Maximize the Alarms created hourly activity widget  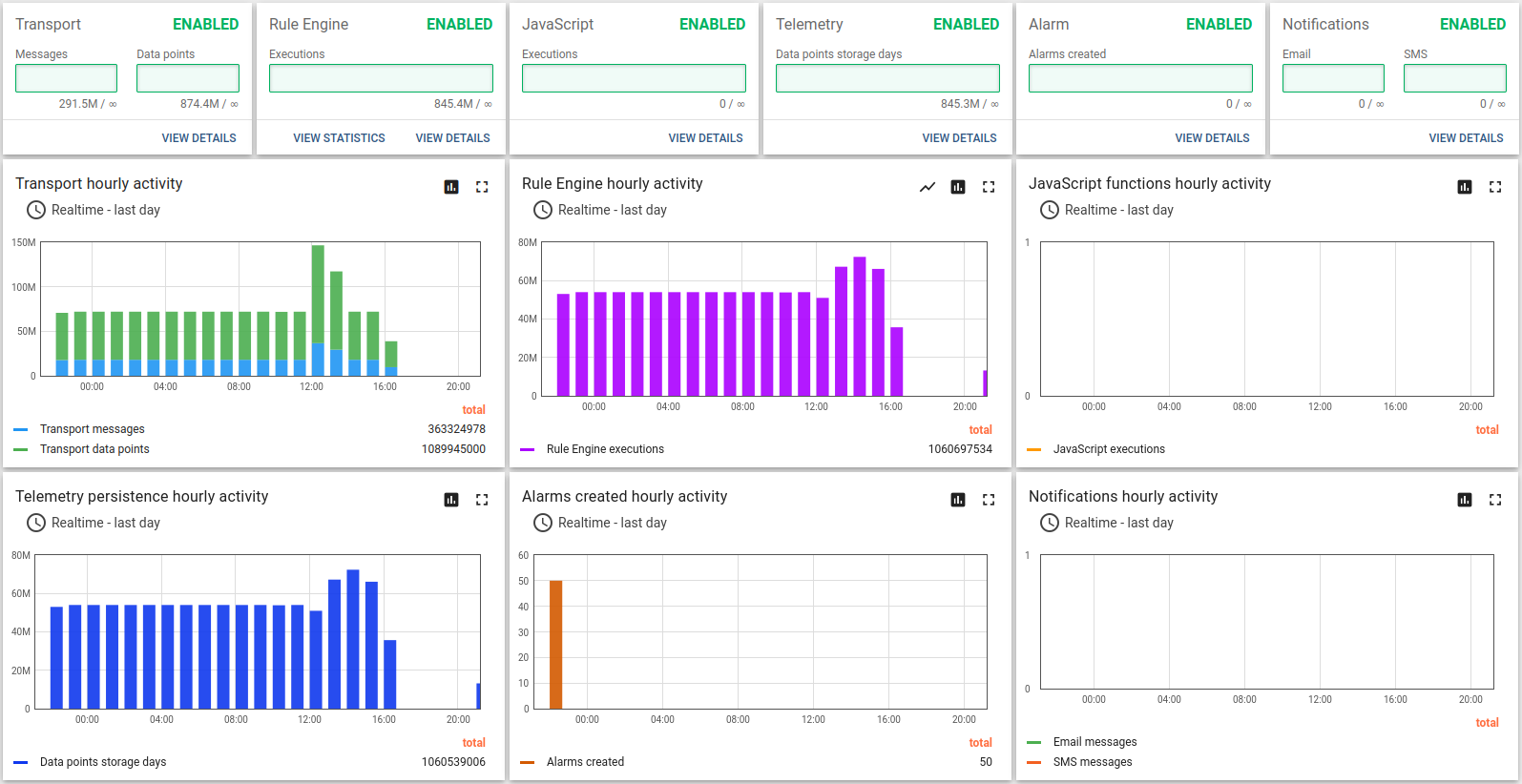[989, 500]
